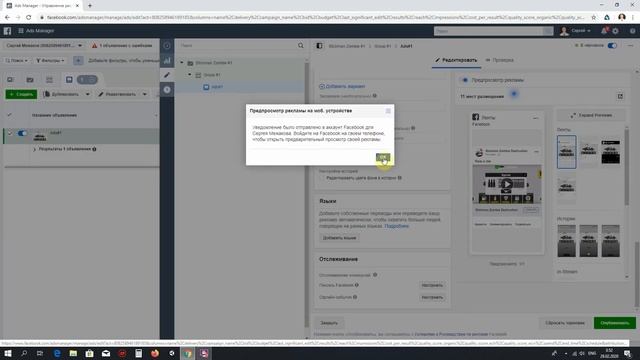Open the Подробнее learn more link
Image resolution: width=640 pixels, height=360 pixels.
pyautogui.click(x=396, y=226)
